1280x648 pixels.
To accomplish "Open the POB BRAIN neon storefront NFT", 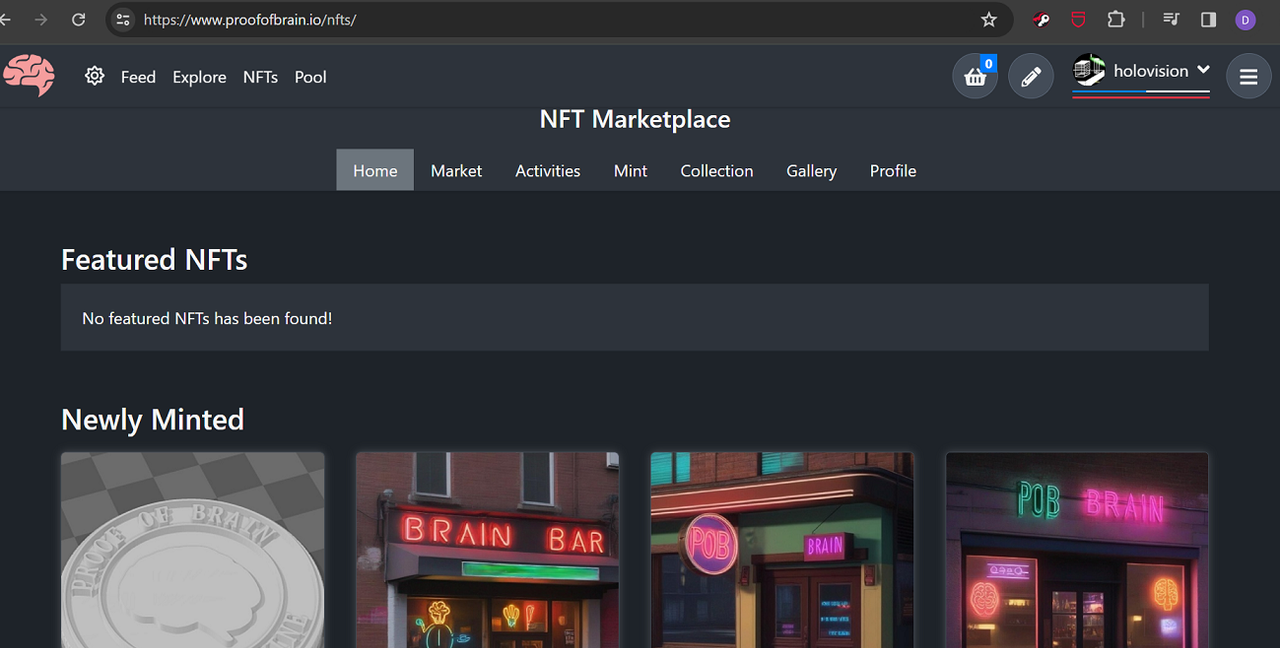I will tap(1077, 550).
